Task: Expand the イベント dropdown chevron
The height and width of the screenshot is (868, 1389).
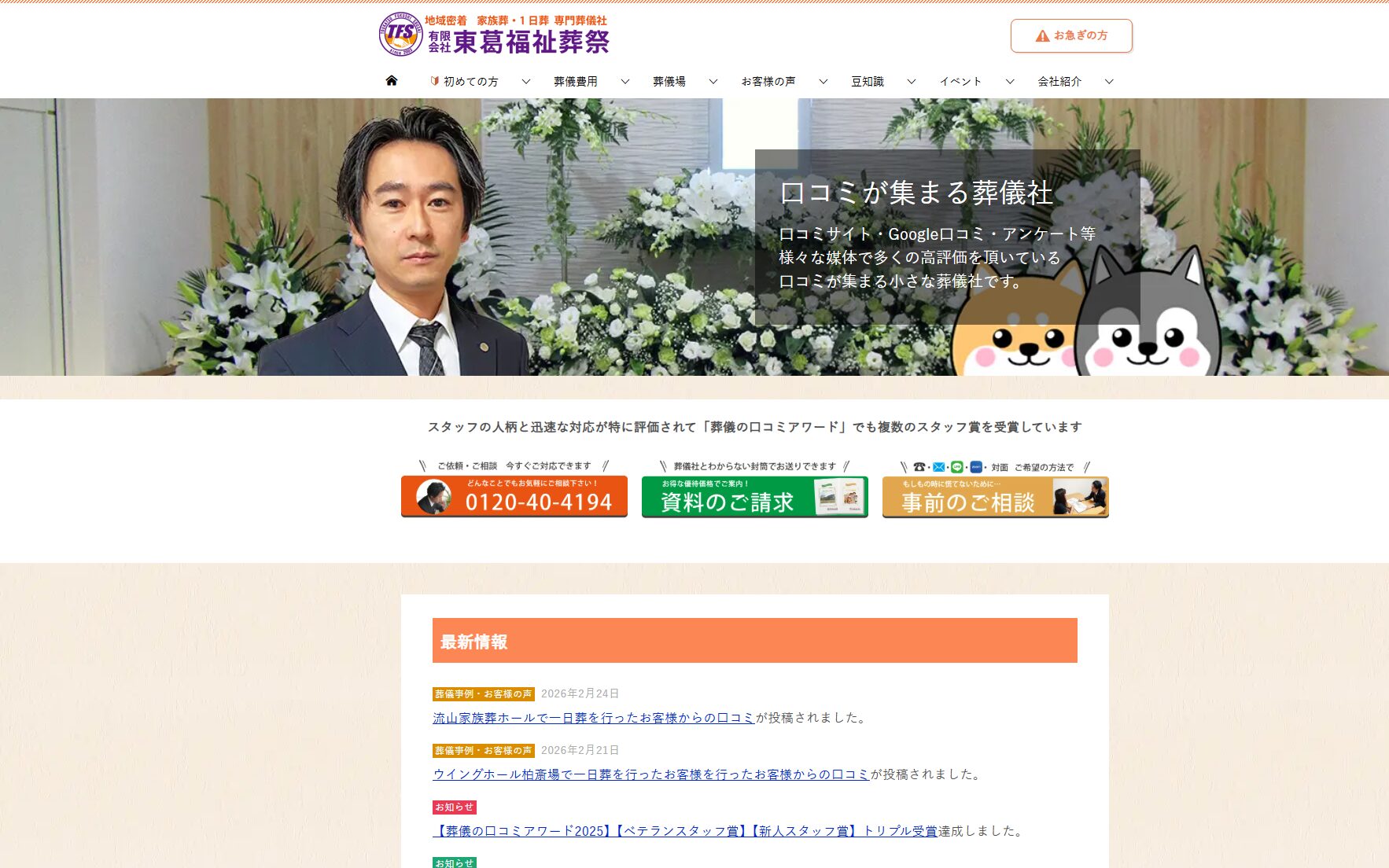Action: coord(1008,80)
